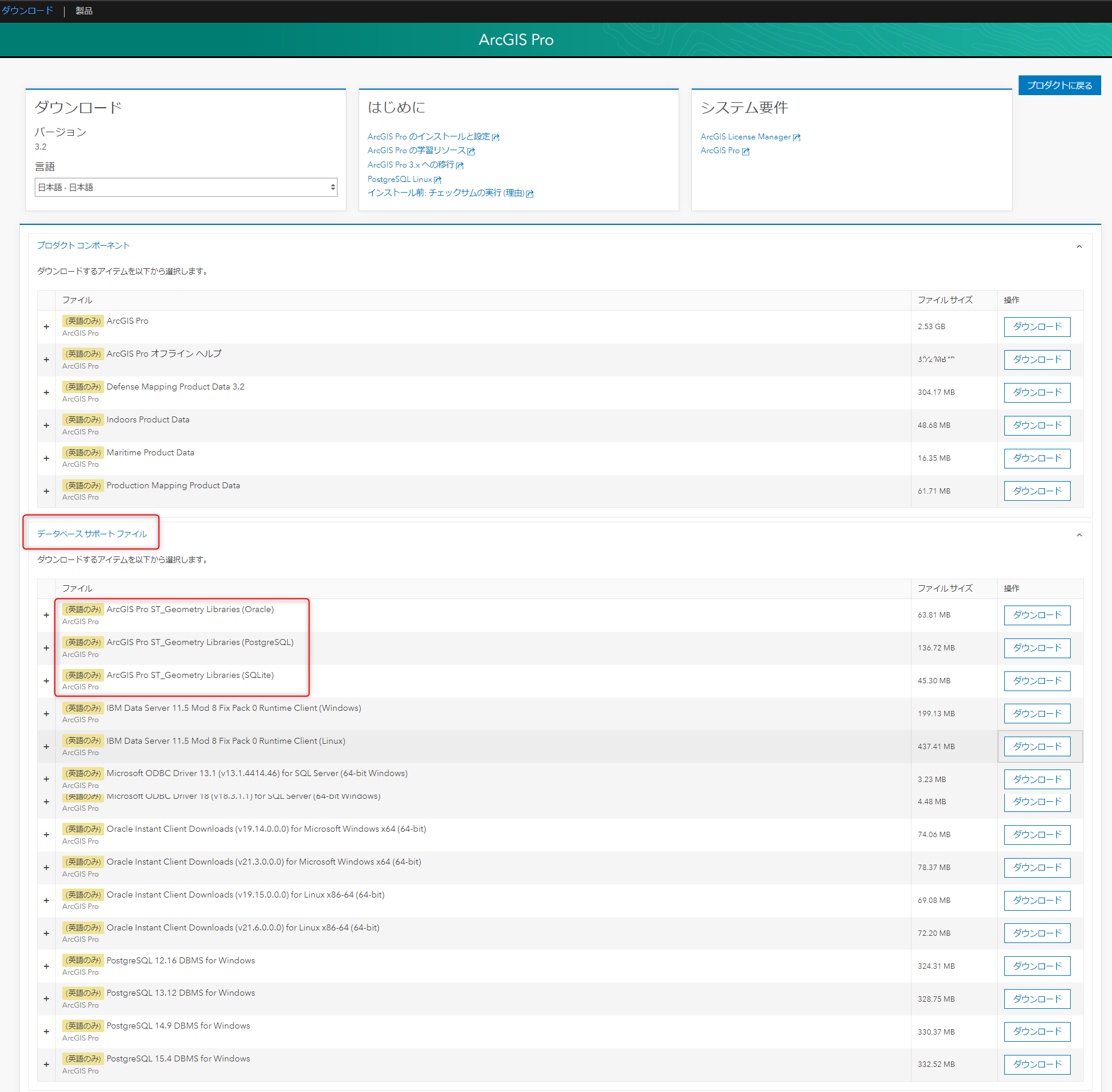Viewport: 1112px width, 1092px height.
Task: Expand the ArcGIS Pro オフライン ヘルプ row
Action: point(46,360)
